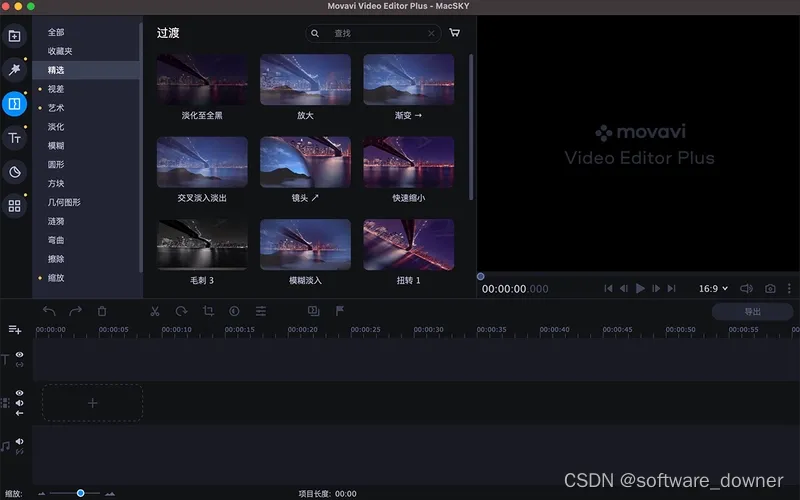Select the 镜头 transition thumbnail
This screenshot has height=500, width=800.
point(305,162)
